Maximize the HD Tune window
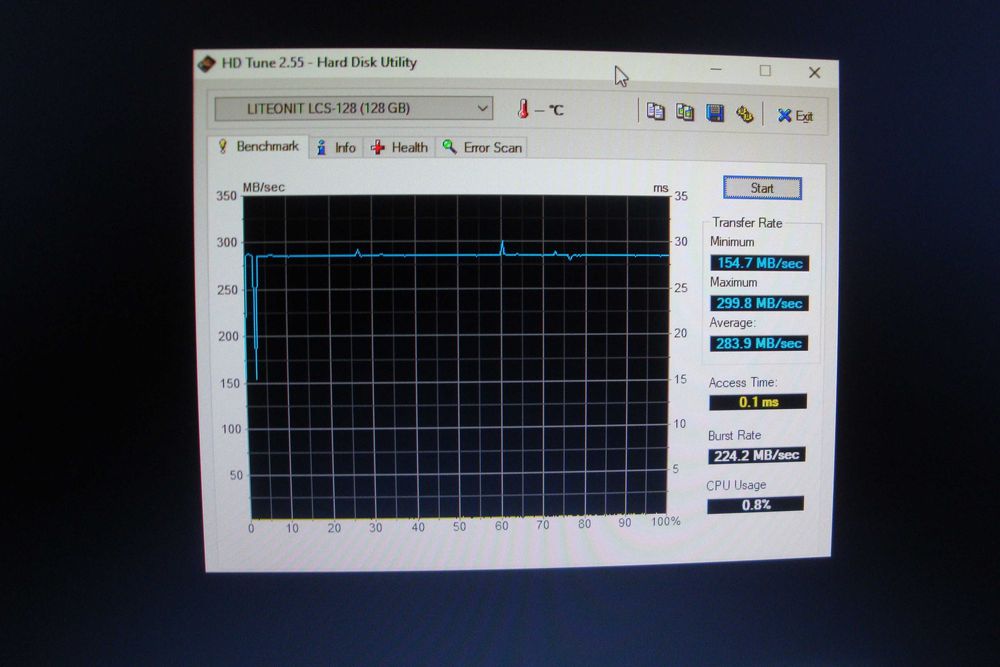This screenshot has height=667, width=1000. click(x=765, y=71)
